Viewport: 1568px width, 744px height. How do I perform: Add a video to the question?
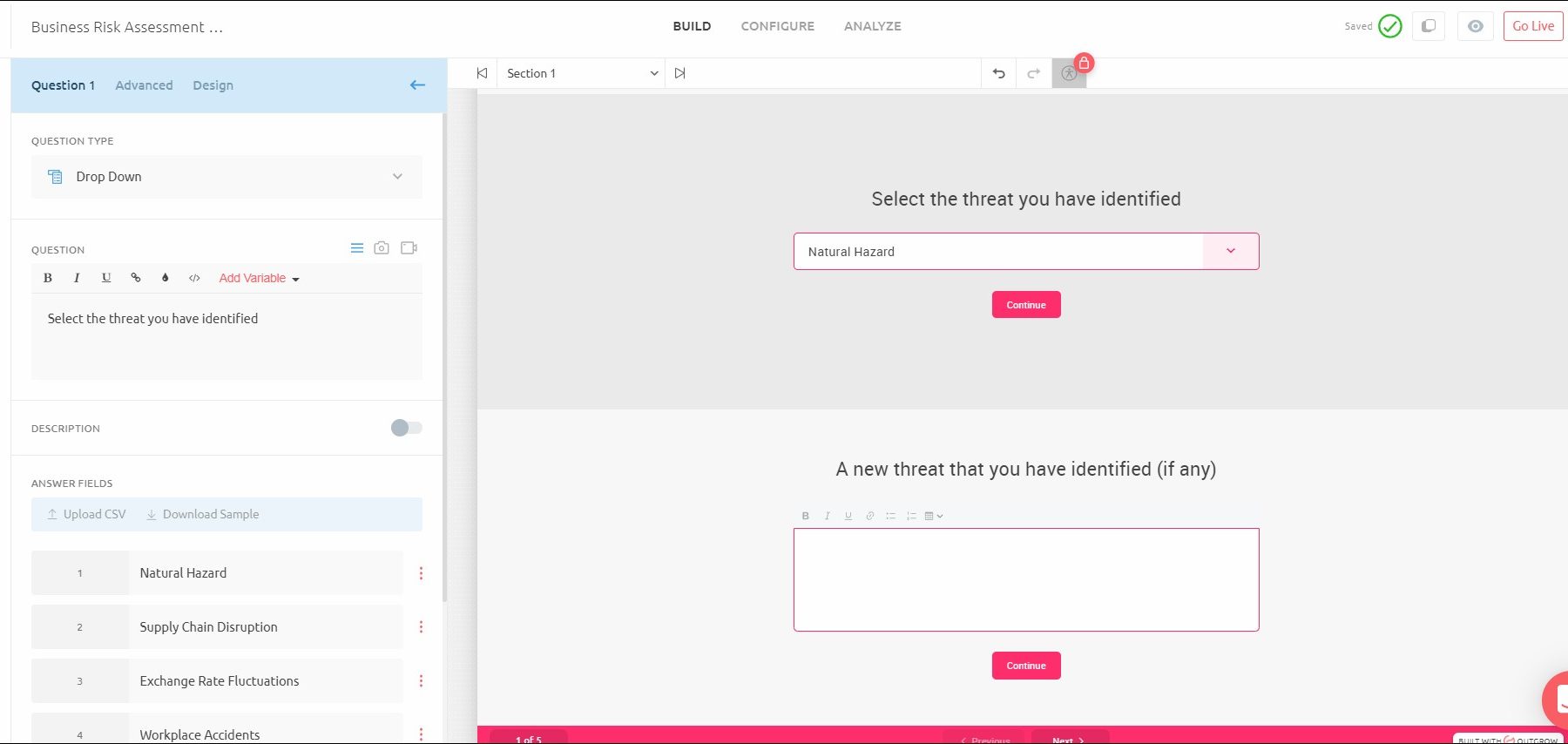coord(409,248)
